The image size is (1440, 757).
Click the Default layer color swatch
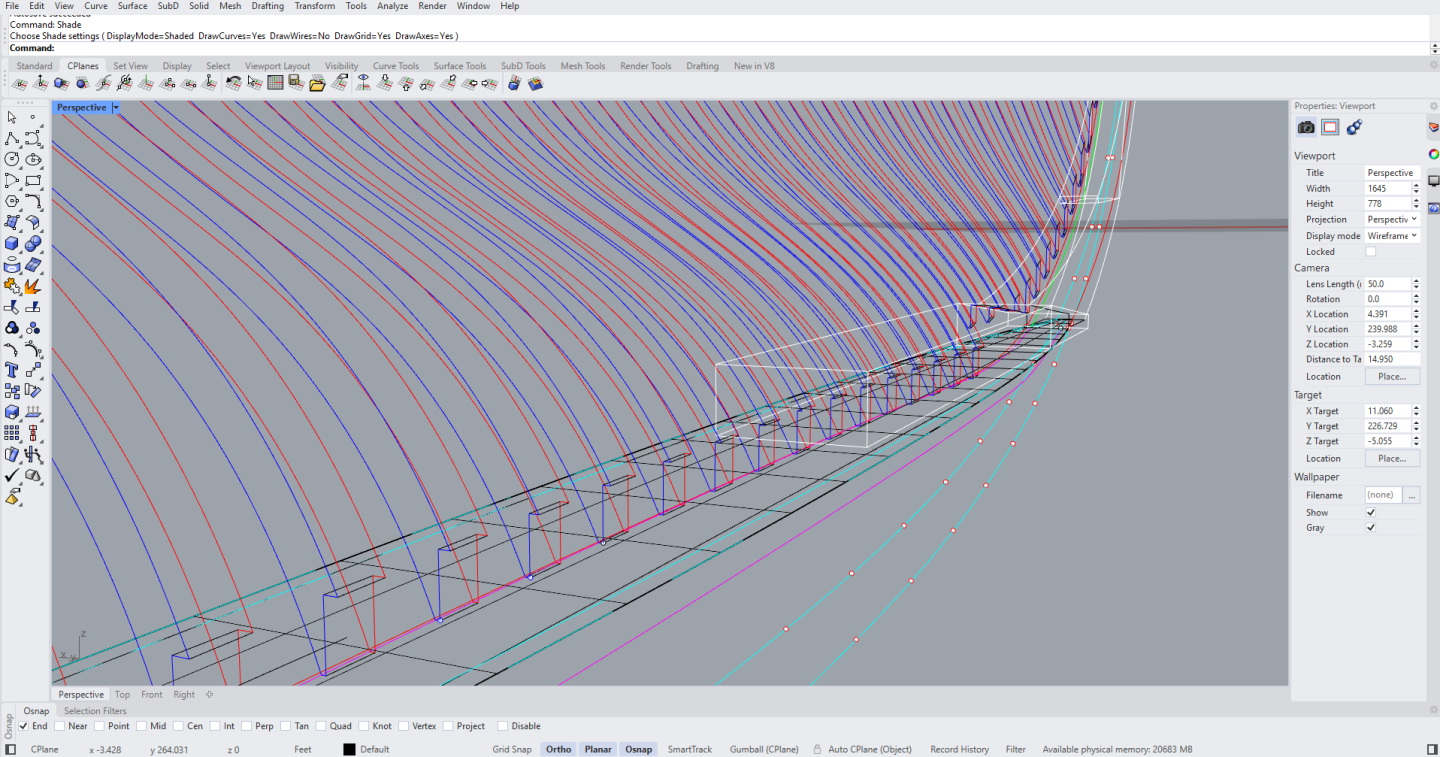pos(349,748)
